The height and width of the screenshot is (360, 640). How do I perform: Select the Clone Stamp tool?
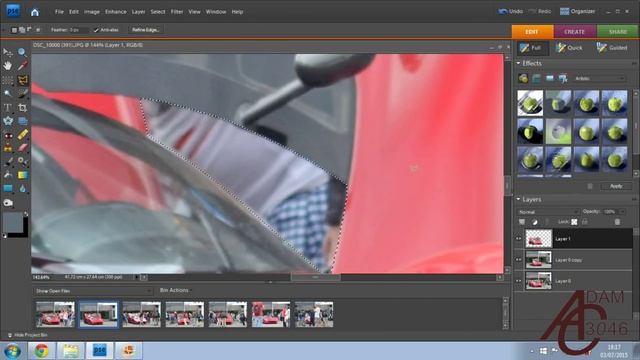pyautogui.click(x=8, y=148)
